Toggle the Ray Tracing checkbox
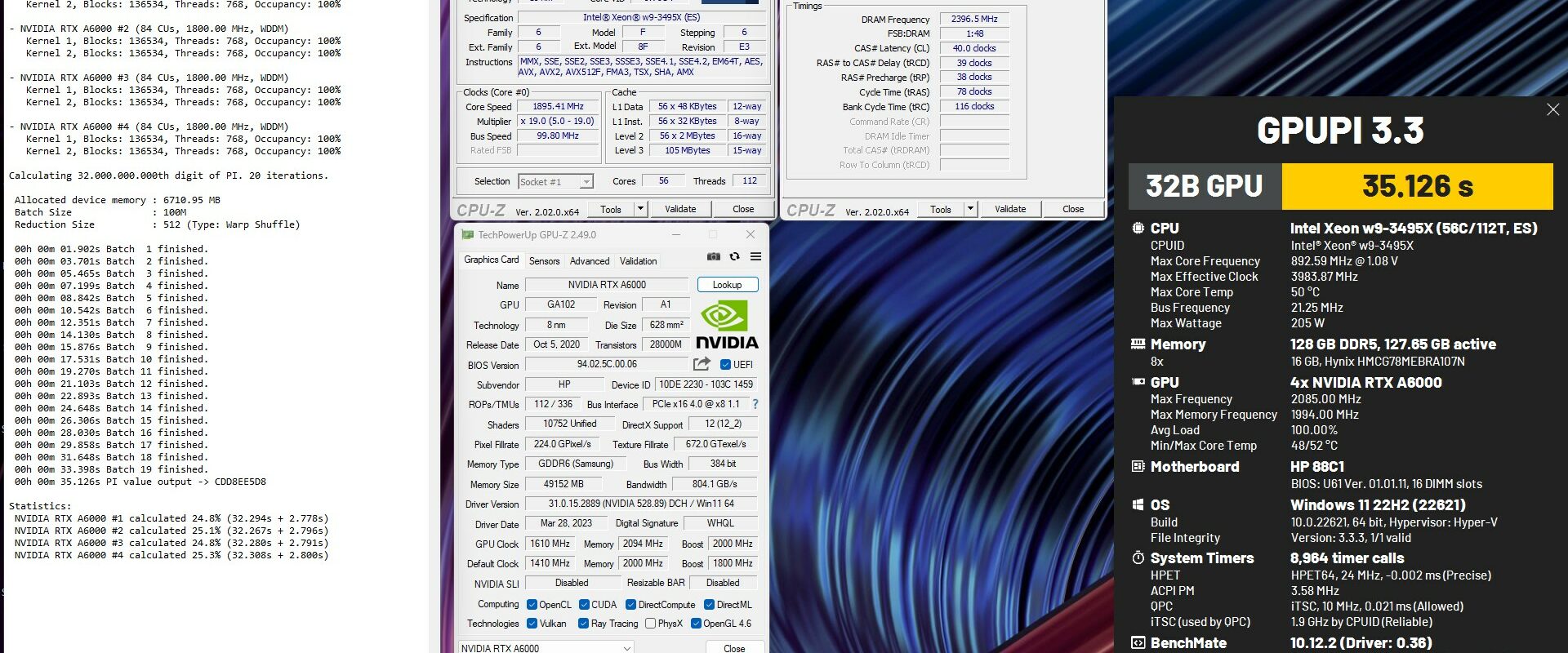 pos(583,624)
